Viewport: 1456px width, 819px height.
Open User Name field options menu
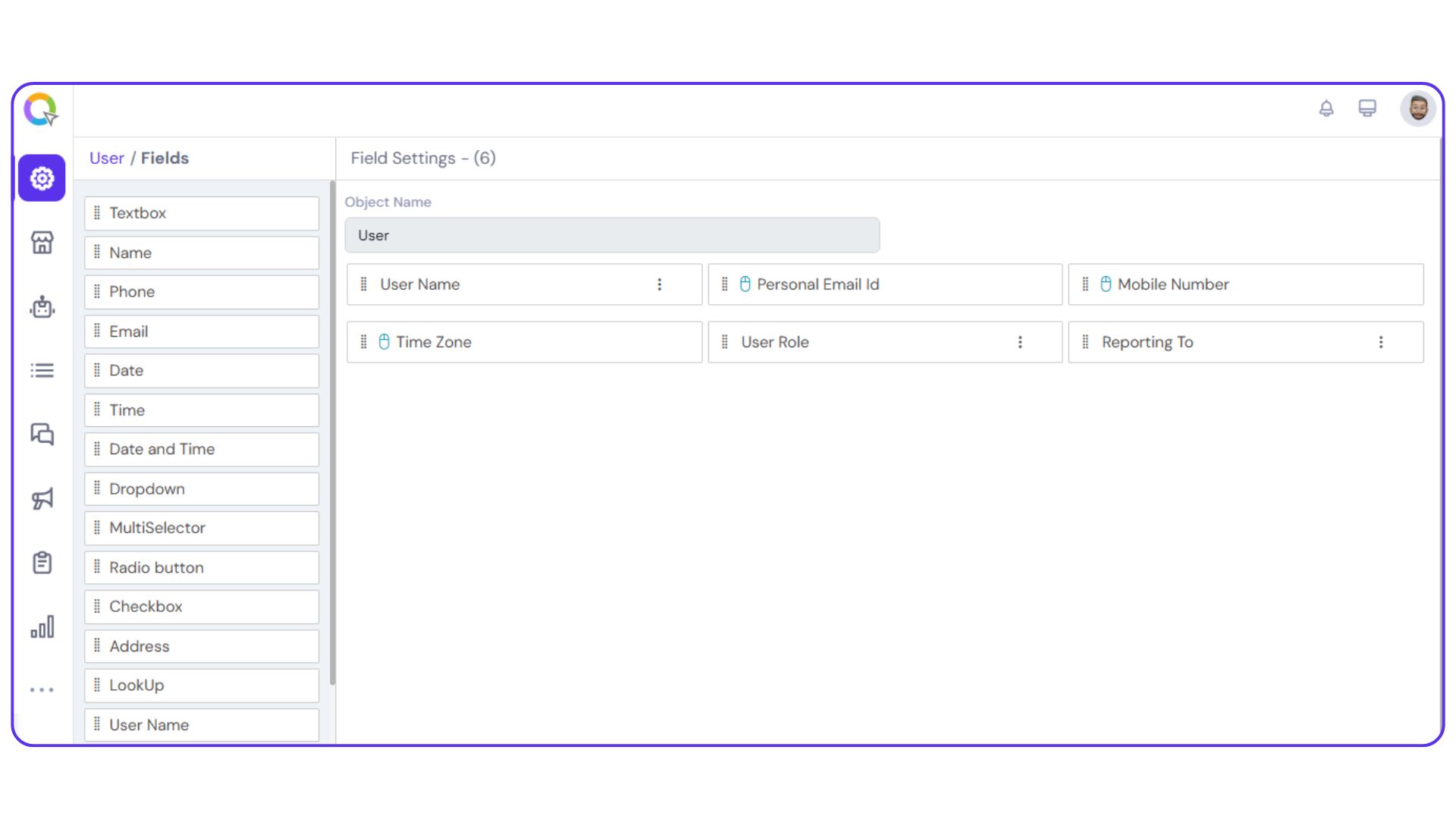[x=659, y=284]
